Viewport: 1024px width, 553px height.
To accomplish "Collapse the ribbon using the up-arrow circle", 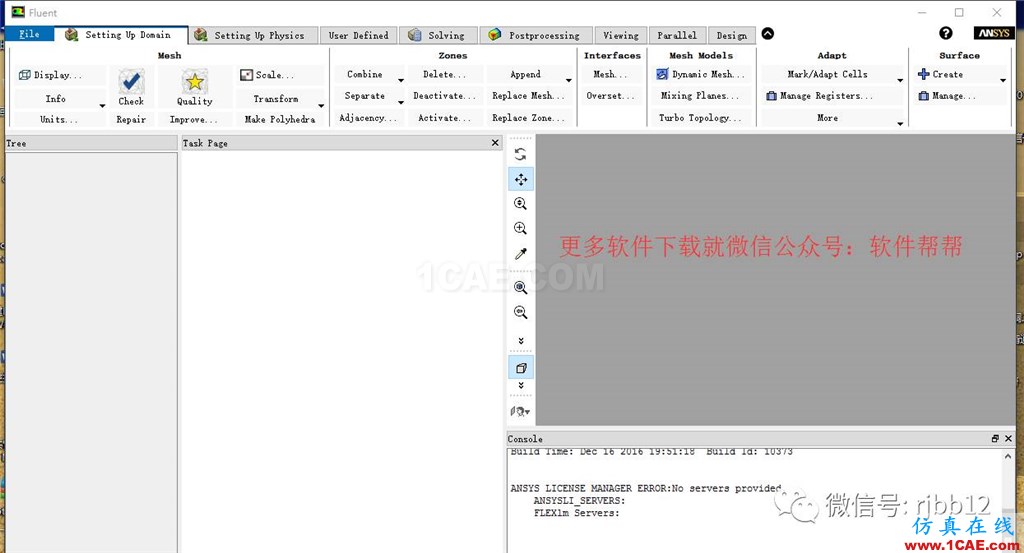I will (768, 34).
